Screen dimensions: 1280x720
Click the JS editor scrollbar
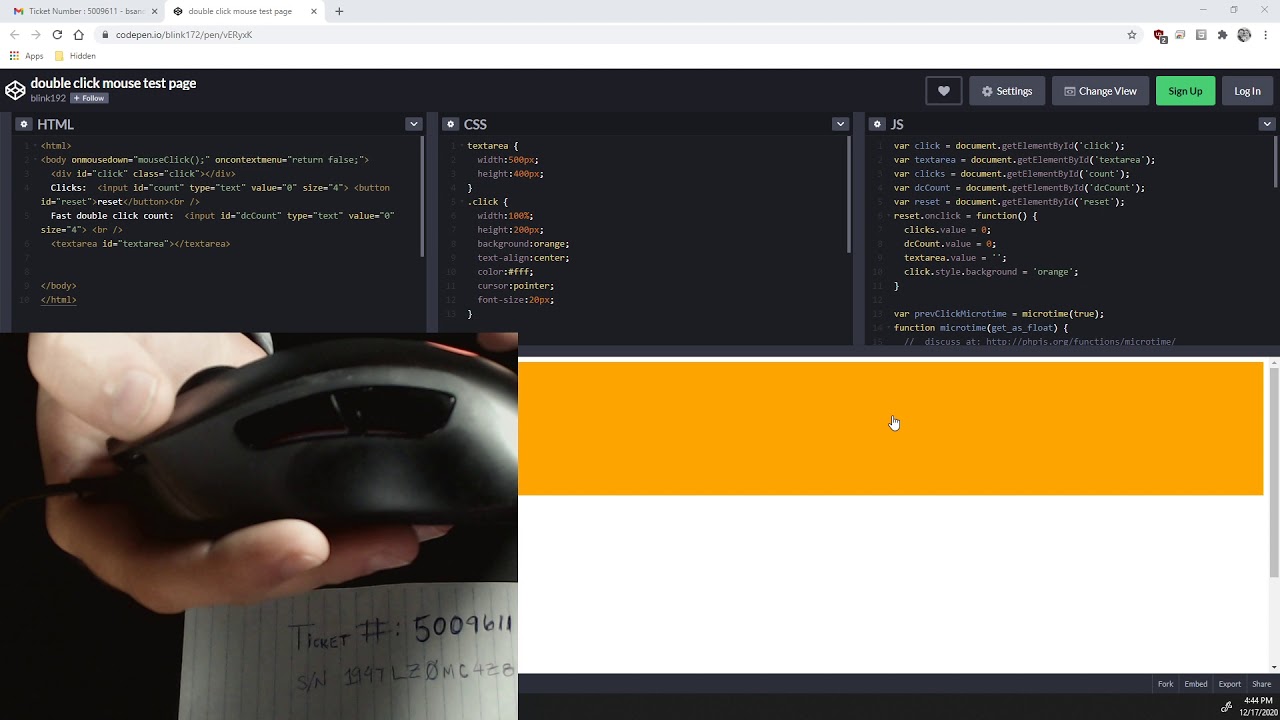(1275, 162)
